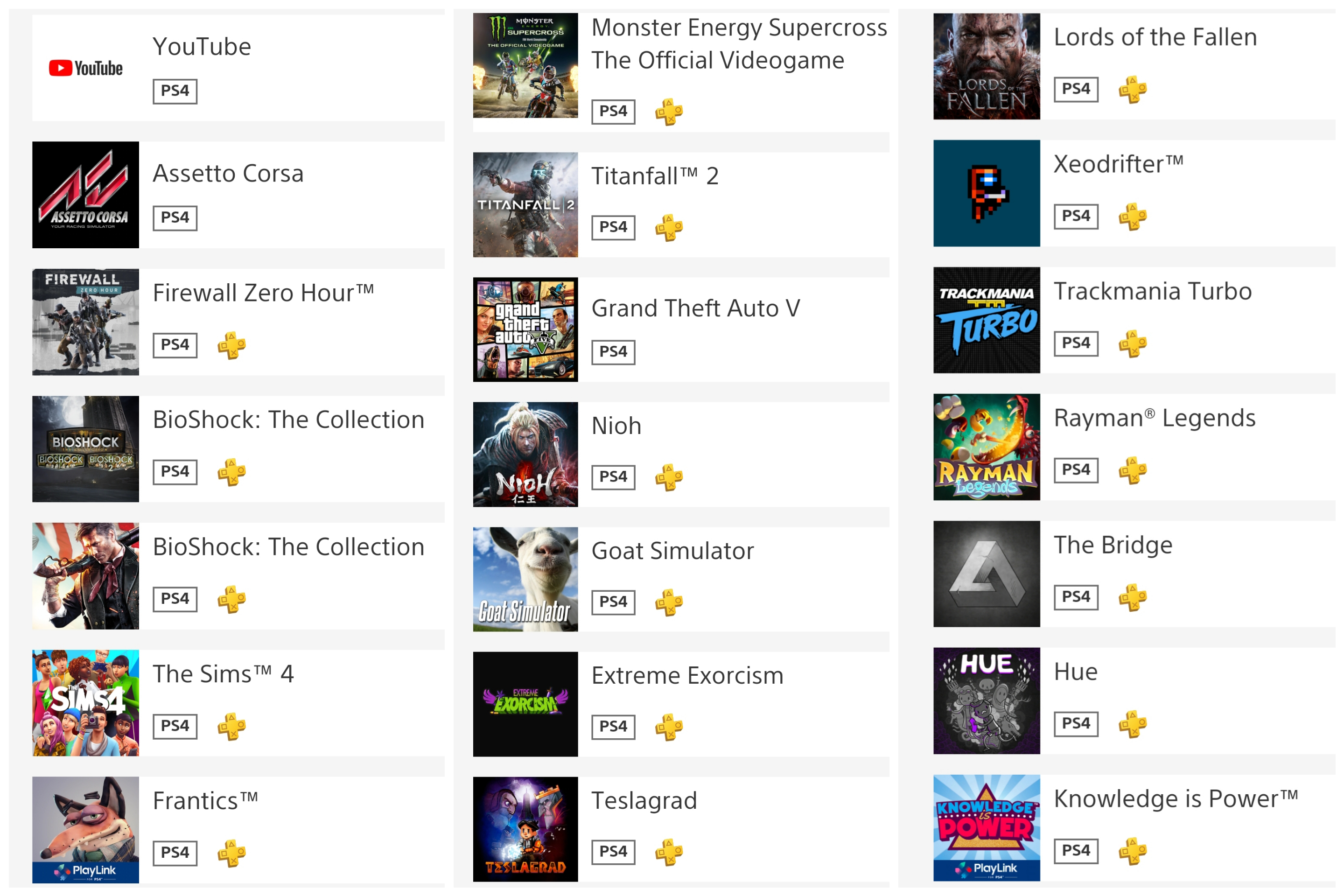Click the PS Plus icon beside Titanfall 2
Viewport: 1344px width, 896px height.
click(x=669, y=228)
